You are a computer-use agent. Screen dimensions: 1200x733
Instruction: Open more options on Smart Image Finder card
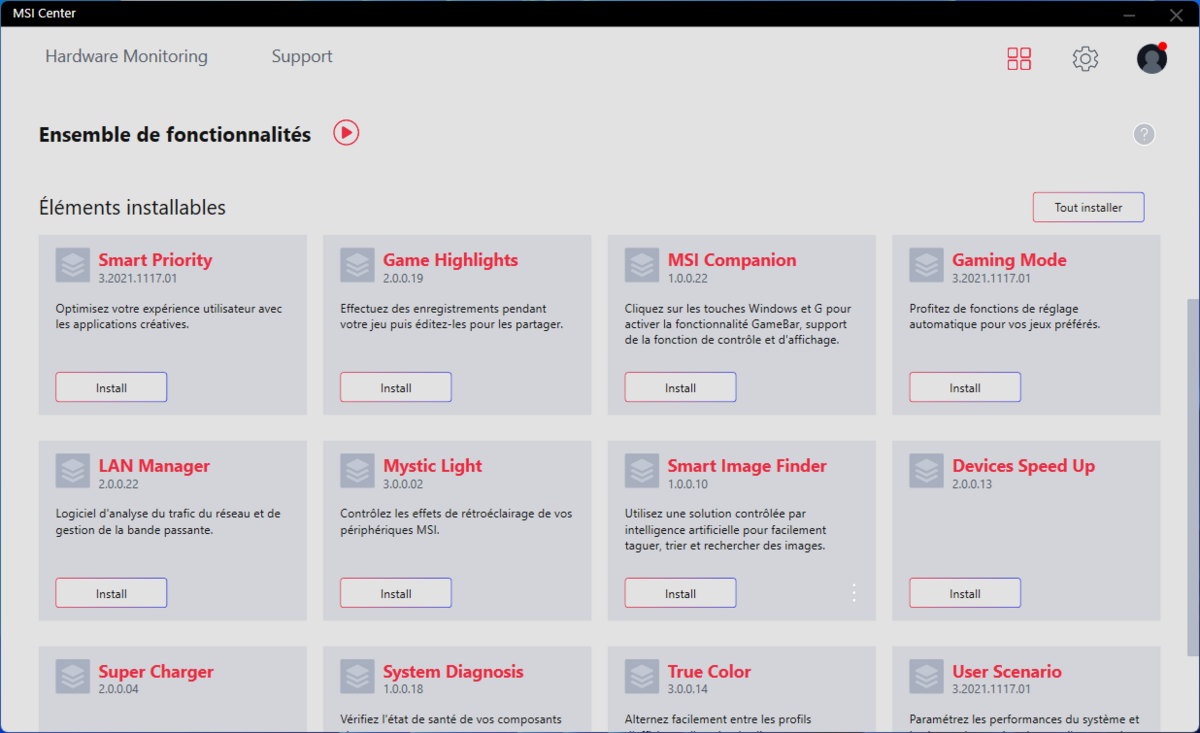click(x=854, y=593)
